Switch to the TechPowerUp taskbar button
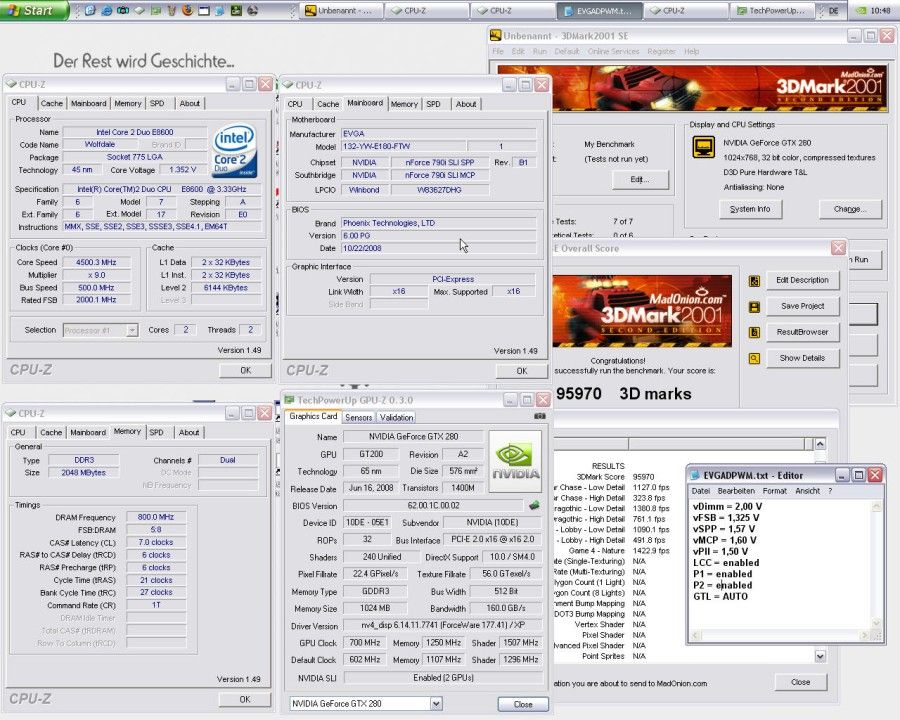Viewport: 900px width, 720px height. (773, 10)
